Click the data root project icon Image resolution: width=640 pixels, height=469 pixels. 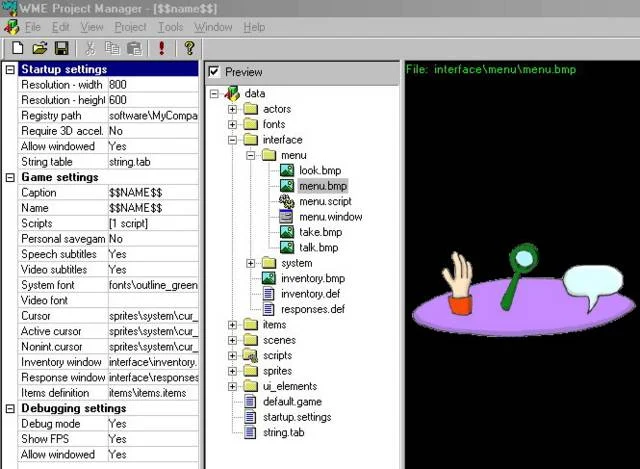point(232,93)
